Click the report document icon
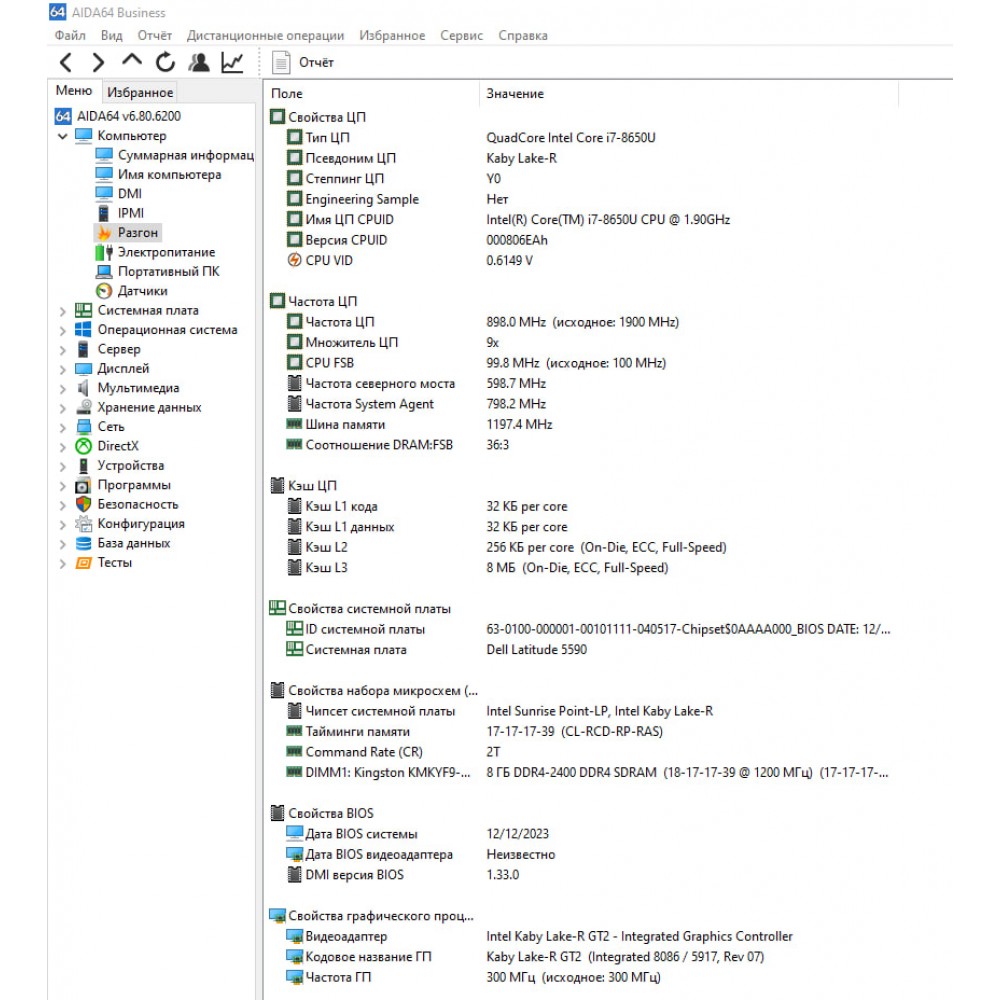This screenshot has height=1000, width=1000. click(x=281, y=62)
